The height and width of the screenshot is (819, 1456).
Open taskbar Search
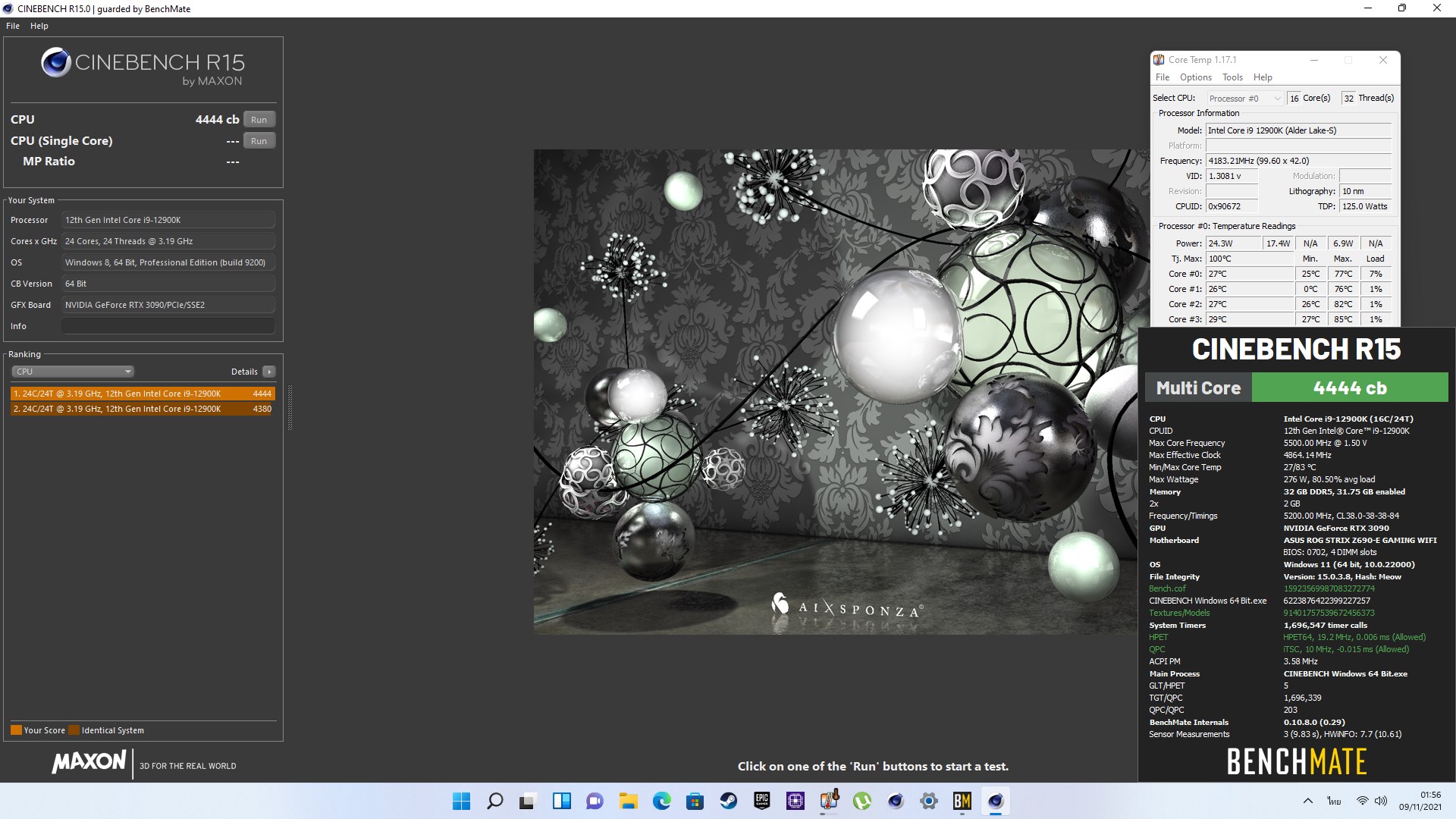(x=494, y=801)
